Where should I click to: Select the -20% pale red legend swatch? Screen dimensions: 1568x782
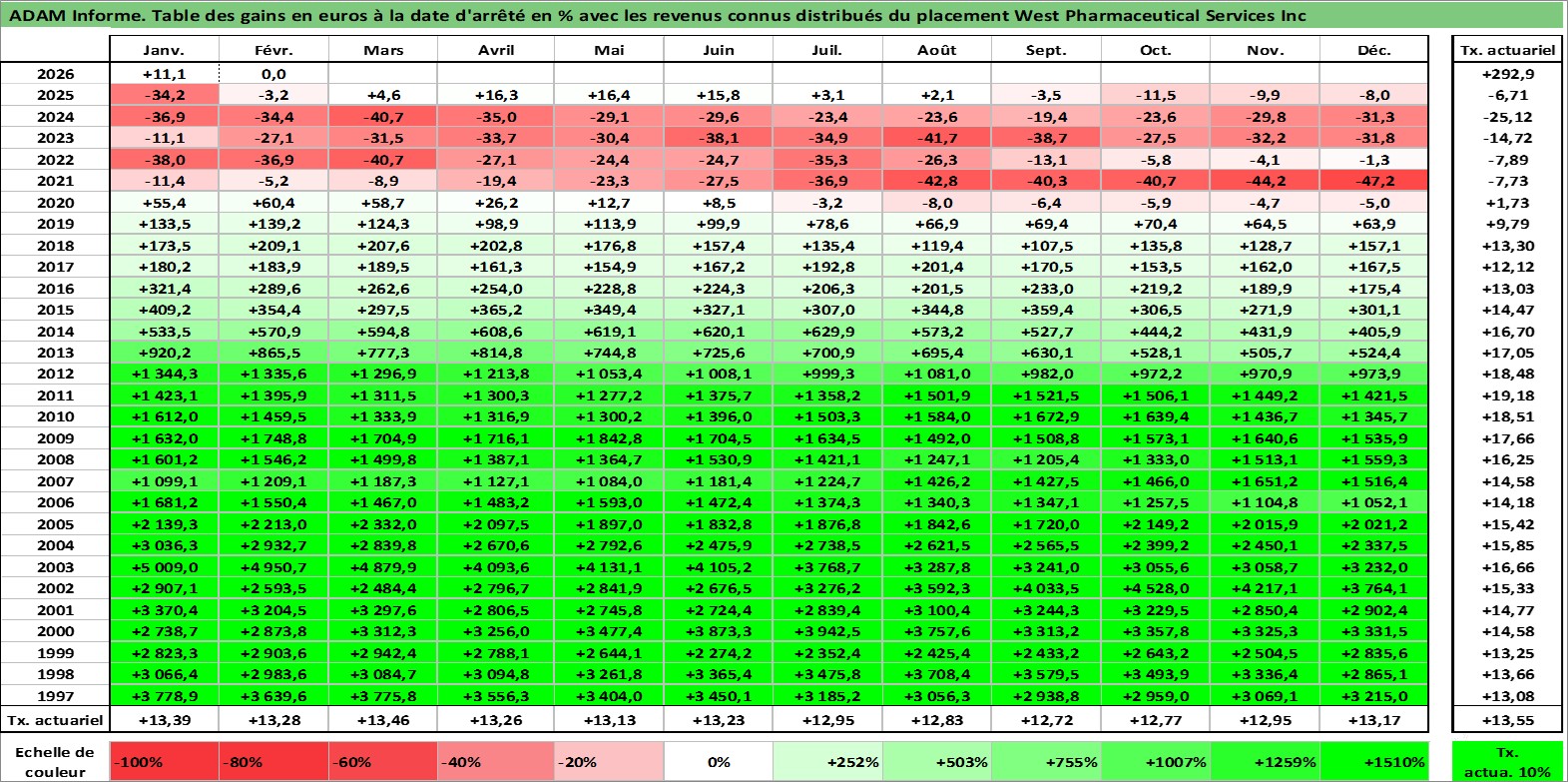609,761
